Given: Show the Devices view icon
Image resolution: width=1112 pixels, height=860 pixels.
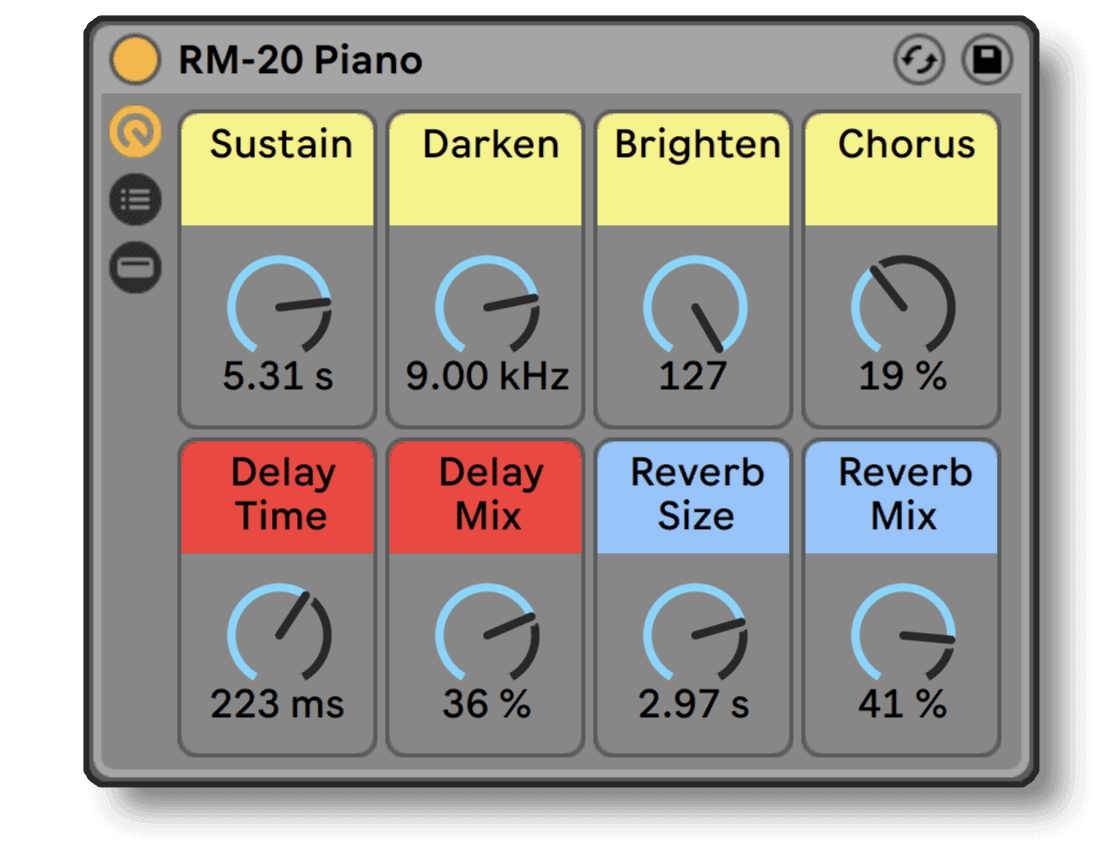Looking at the screenshot, I should pos(135,267).
